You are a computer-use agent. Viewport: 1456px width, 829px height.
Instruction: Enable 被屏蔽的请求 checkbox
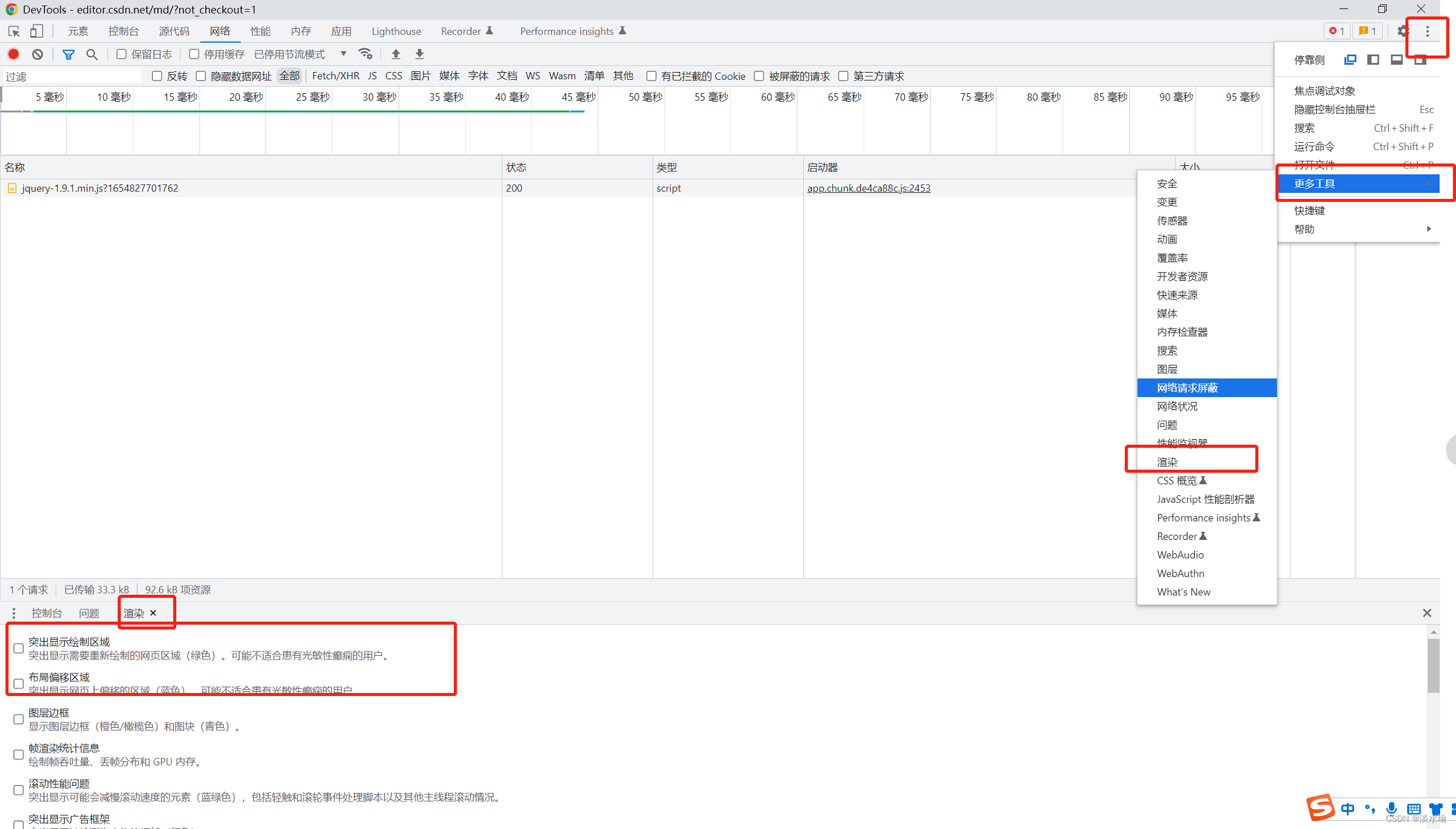759,76
